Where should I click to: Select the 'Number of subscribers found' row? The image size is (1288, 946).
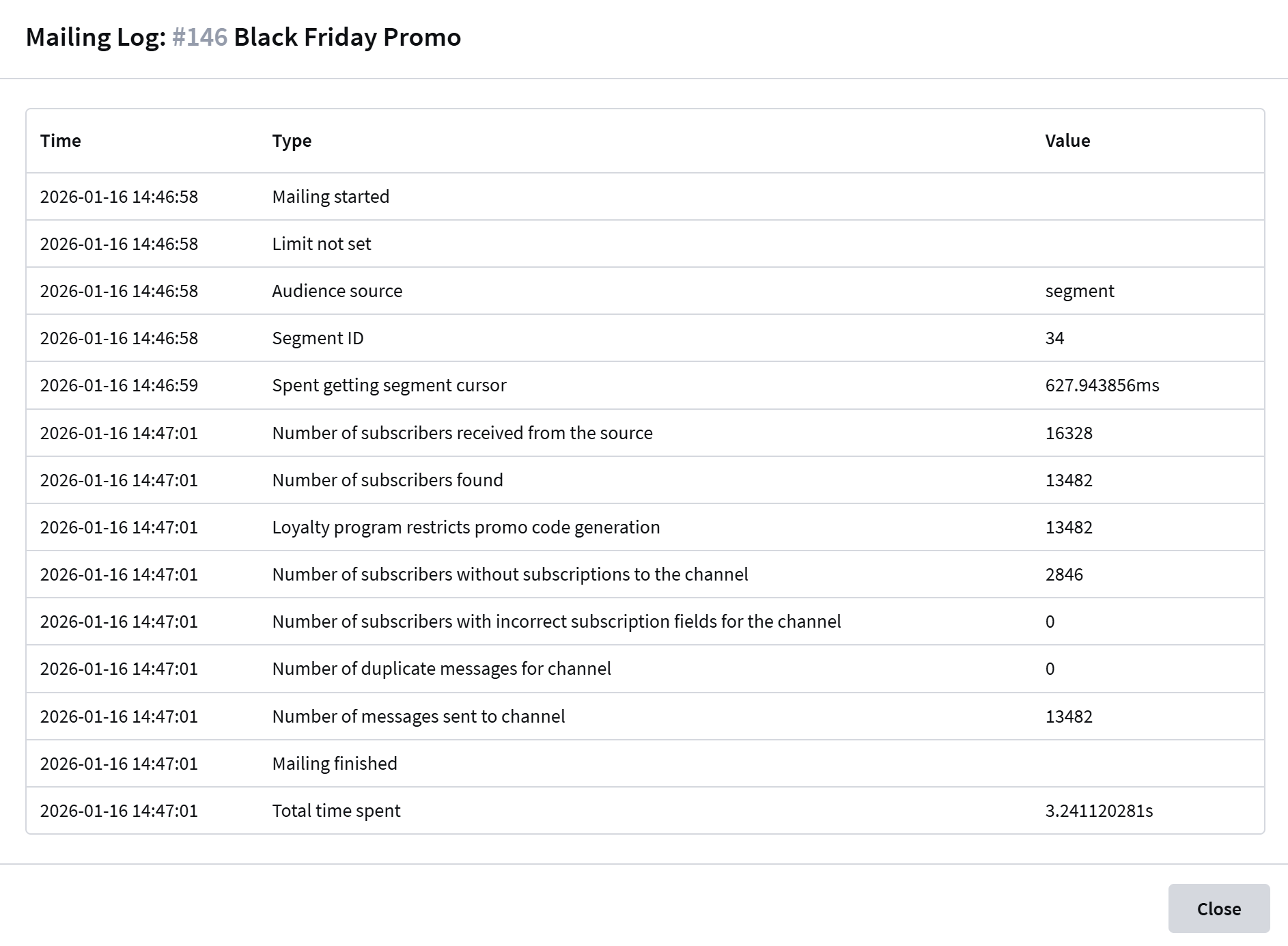[x=387, y=480]
